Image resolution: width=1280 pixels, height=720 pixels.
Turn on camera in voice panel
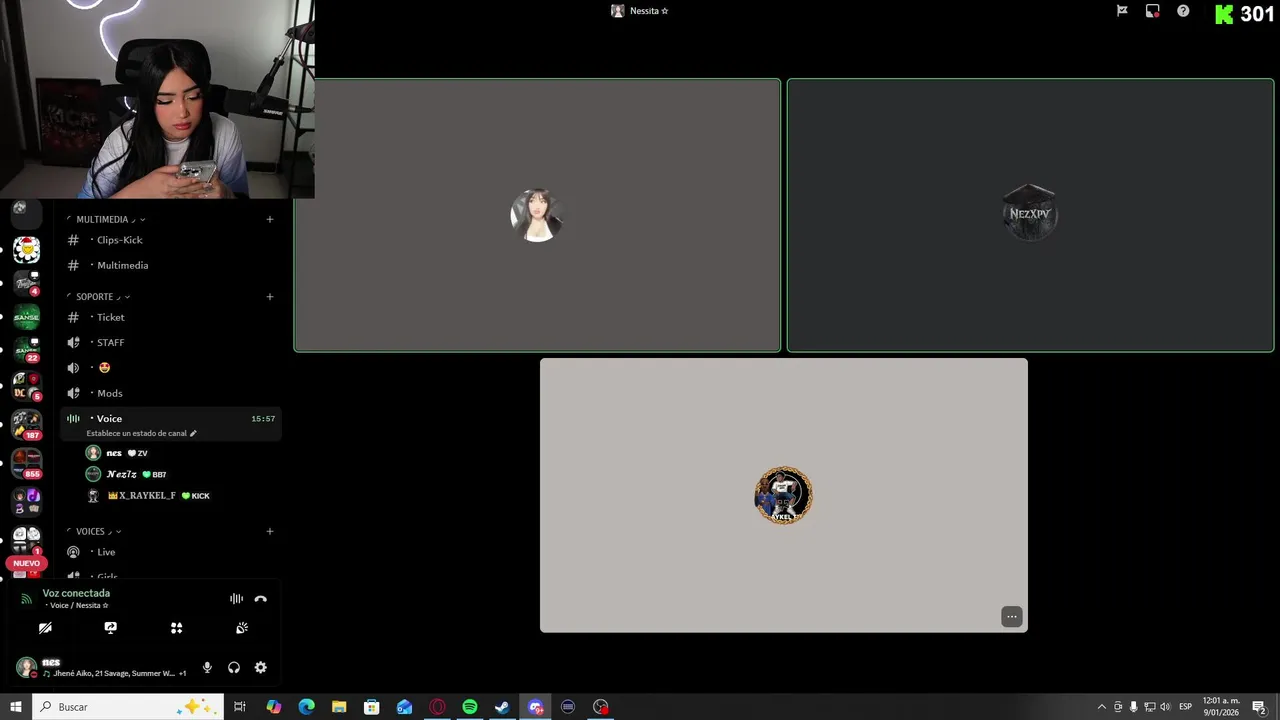pyautogui.click(x=45, y=628)
